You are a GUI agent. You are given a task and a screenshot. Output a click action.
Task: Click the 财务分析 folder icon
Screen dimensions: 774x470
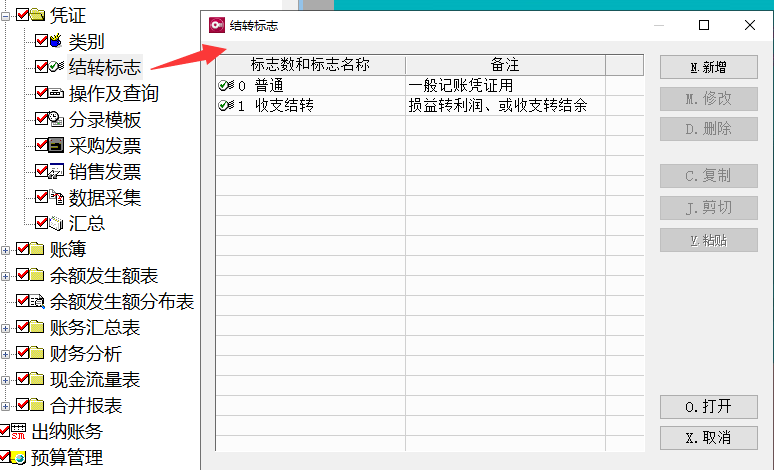(x=37, y=352)
